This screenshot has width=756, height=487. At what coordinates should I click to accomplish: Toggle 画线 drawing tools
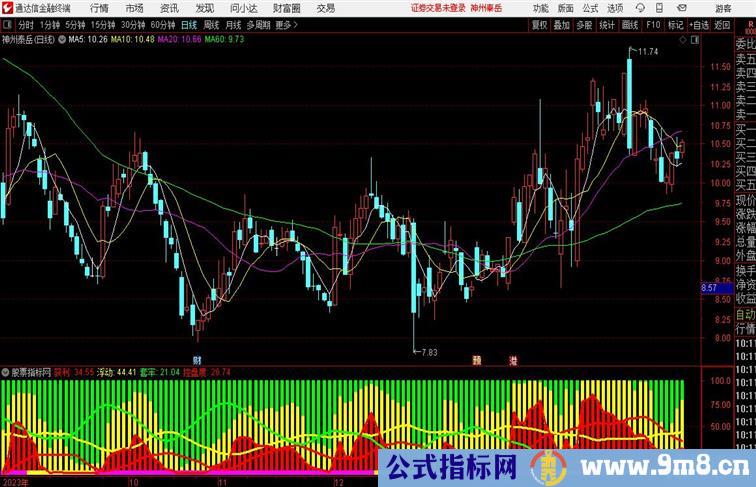630,25
